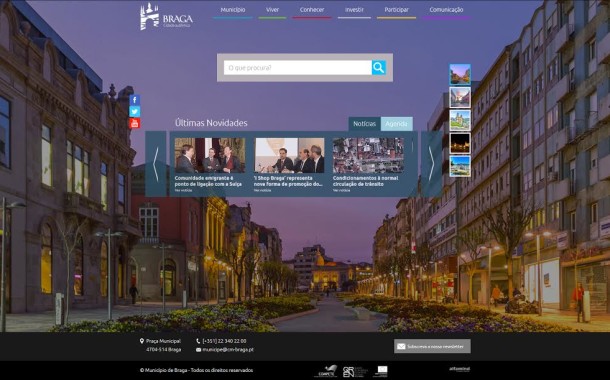Screen dimensions: 610x380
Task: Open the Comunicação menu
Action: pyautogui.click(x=446, y=10)
